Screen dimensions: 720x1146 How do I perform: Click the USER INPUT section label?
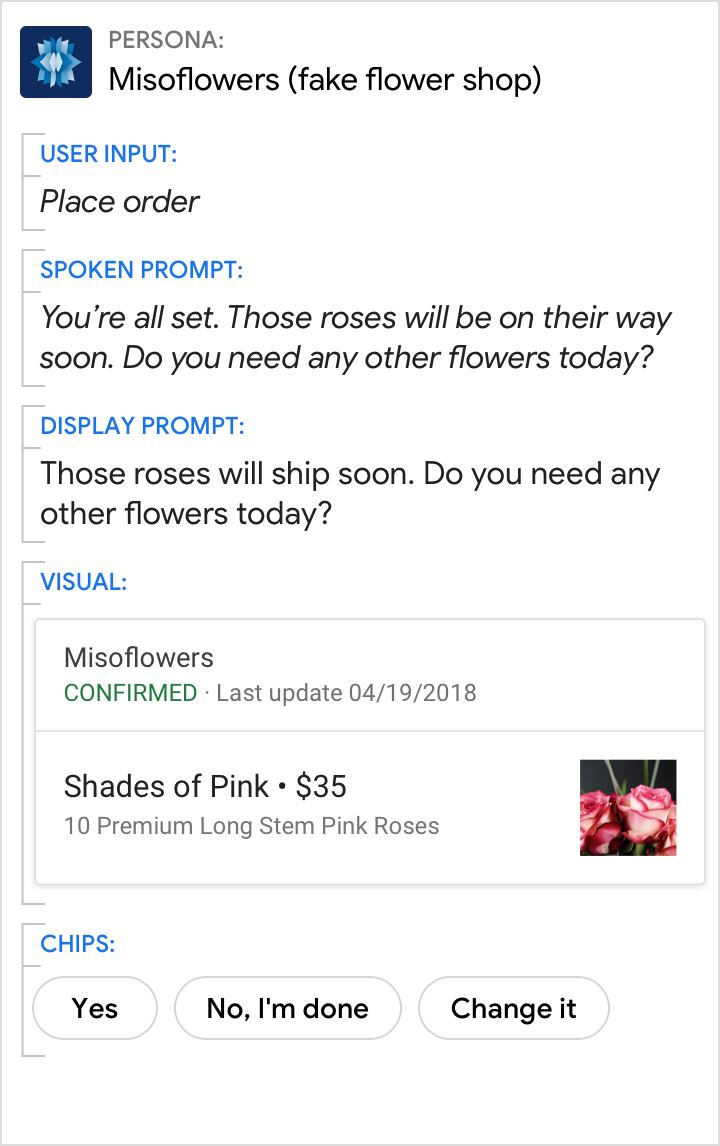click(x=108, y=154)
